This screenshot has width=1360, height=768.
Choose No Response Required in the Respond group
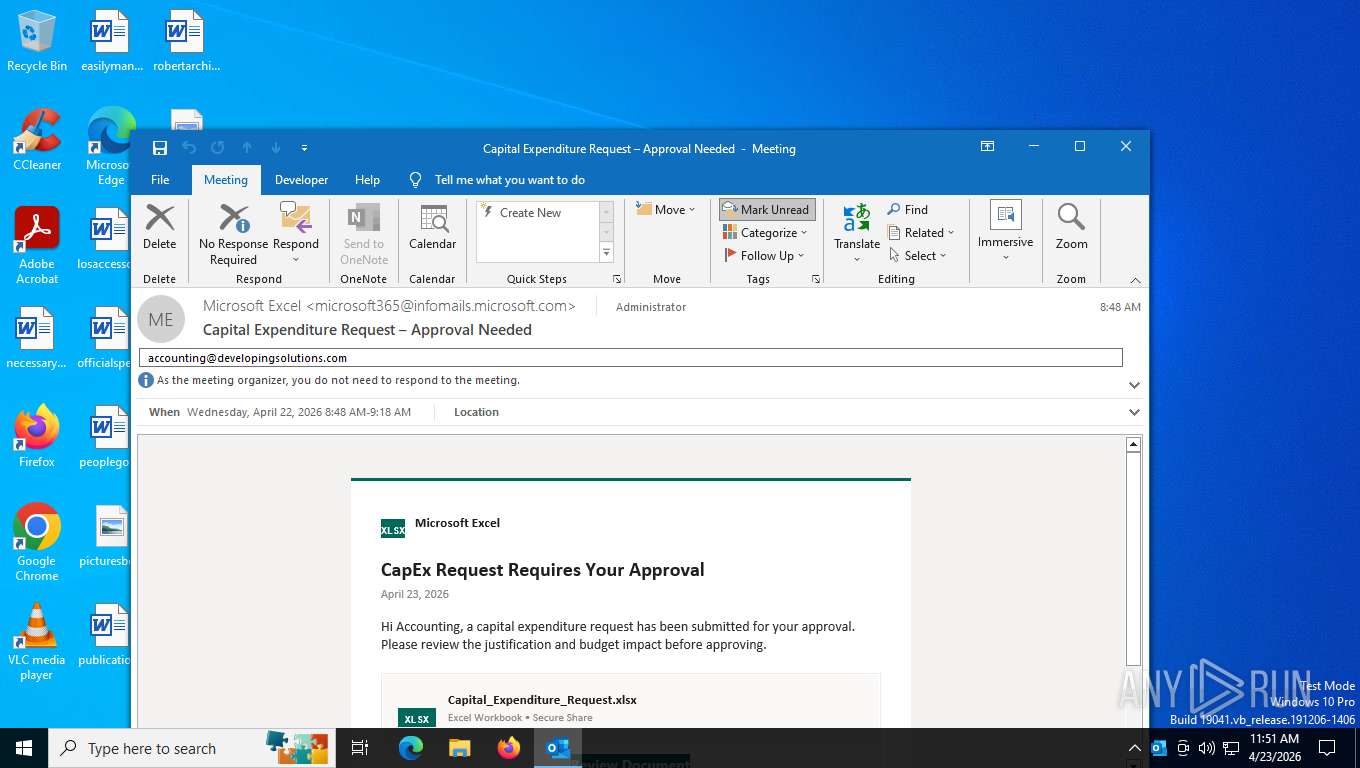click(x=234, y=235)
